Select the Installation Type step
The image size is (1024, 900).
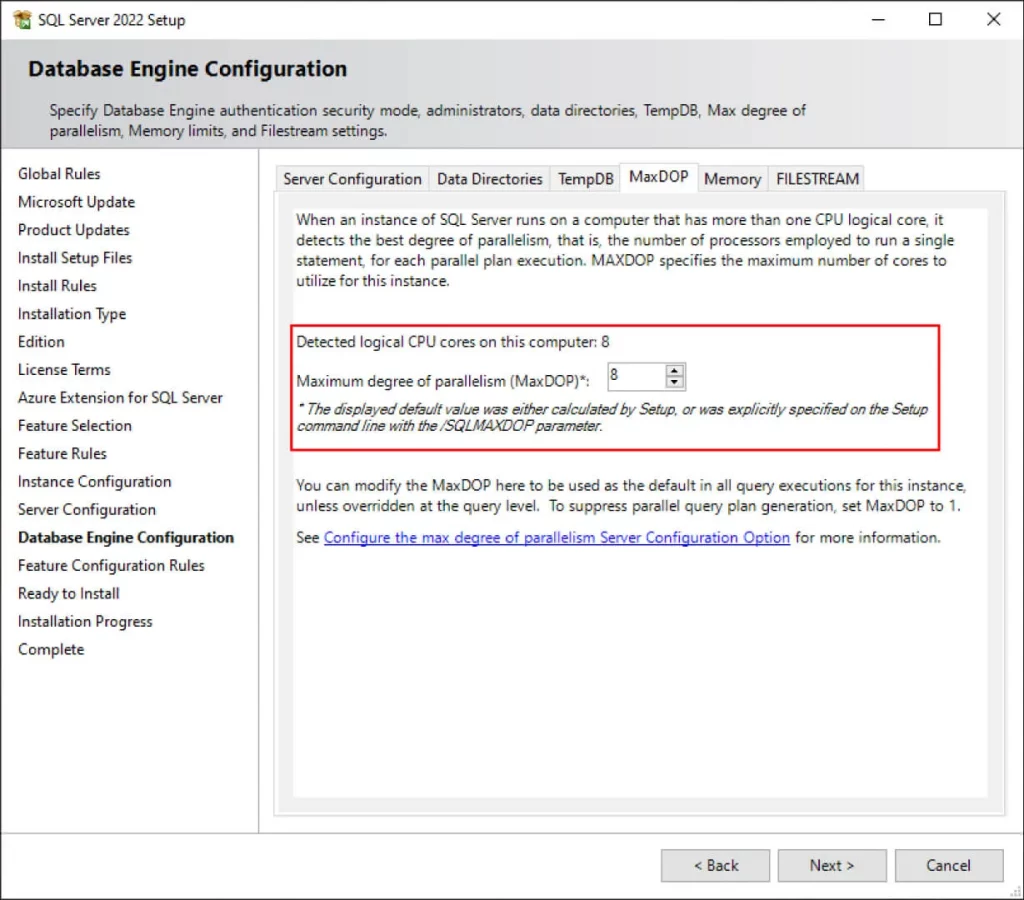(x=71, y=313)
